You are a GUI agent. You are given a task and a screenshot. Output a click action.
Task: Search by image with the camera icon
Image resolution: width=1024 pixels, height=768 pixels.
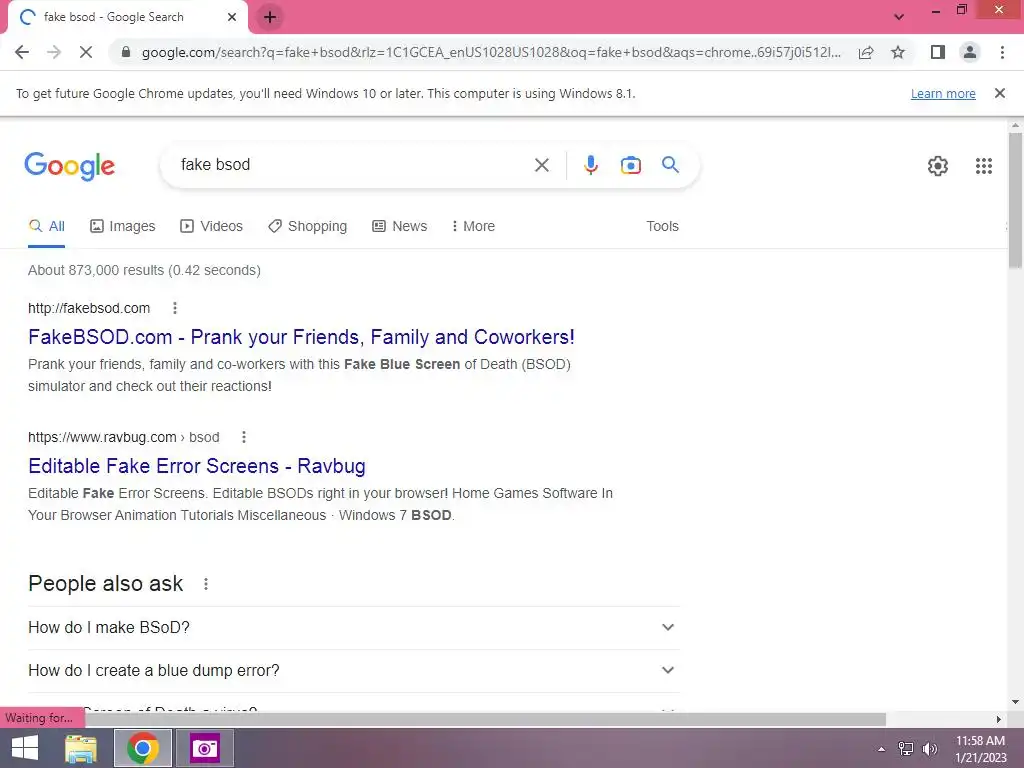pyautogui.click(x=630, y=165)
